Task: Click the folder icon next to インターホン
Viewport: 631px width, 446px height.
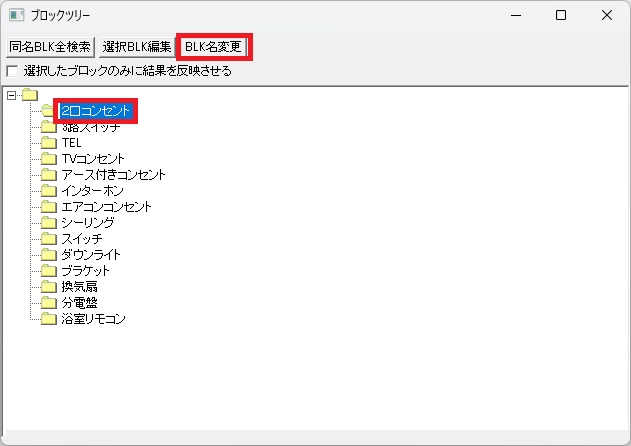Action: pos(49,191)
